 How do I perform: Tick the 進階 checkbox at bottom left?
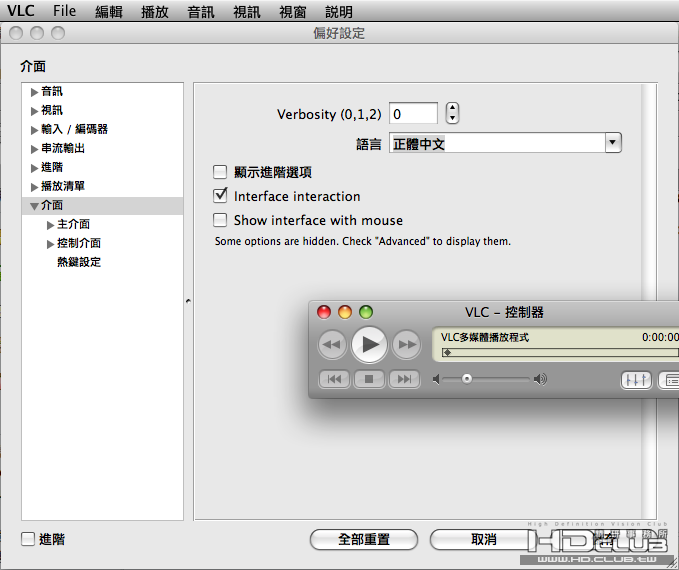28,539
